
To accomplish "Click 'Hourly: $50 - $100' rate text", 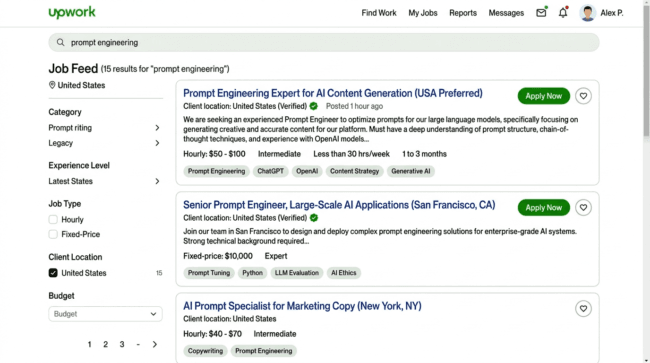I will [214, 154].
